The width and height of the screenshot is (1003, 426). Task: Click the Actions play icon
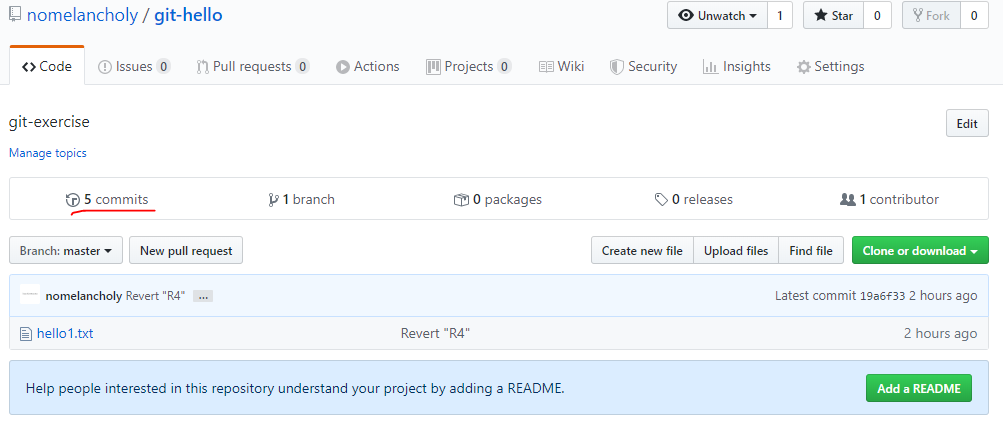point(343,67)
